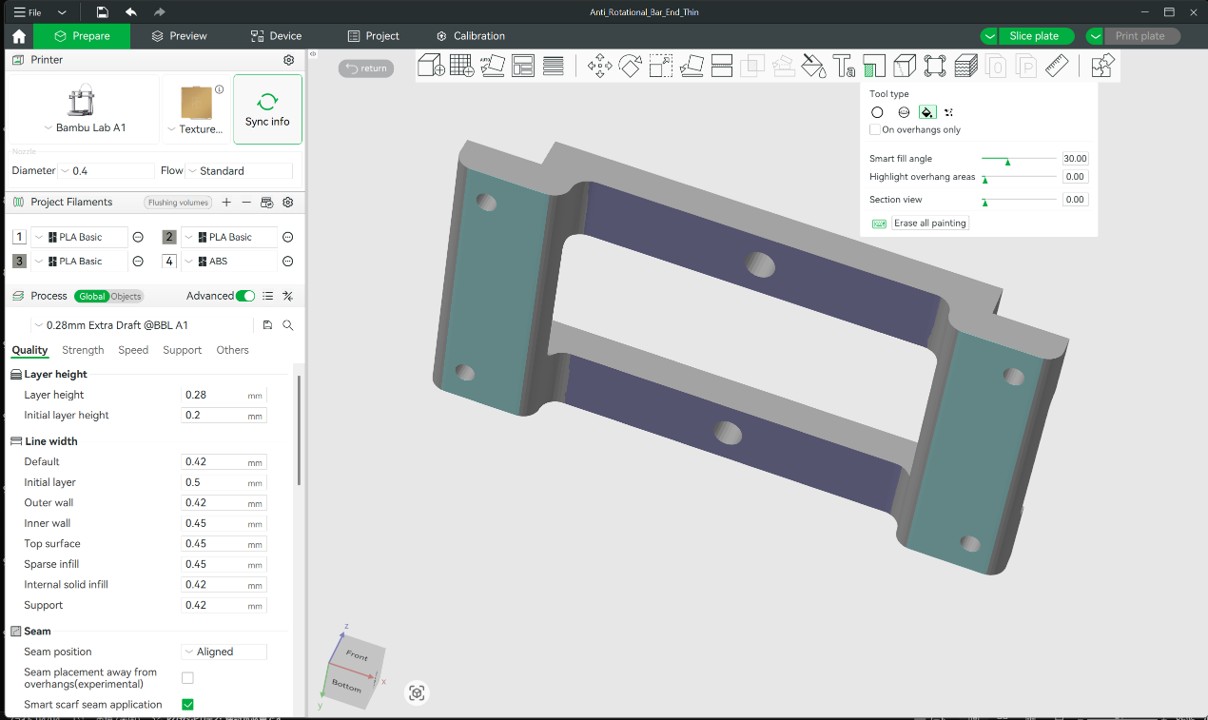Screen dimensions: 1208x720
Task: Activate the Measure tool
Action: 1056,66
